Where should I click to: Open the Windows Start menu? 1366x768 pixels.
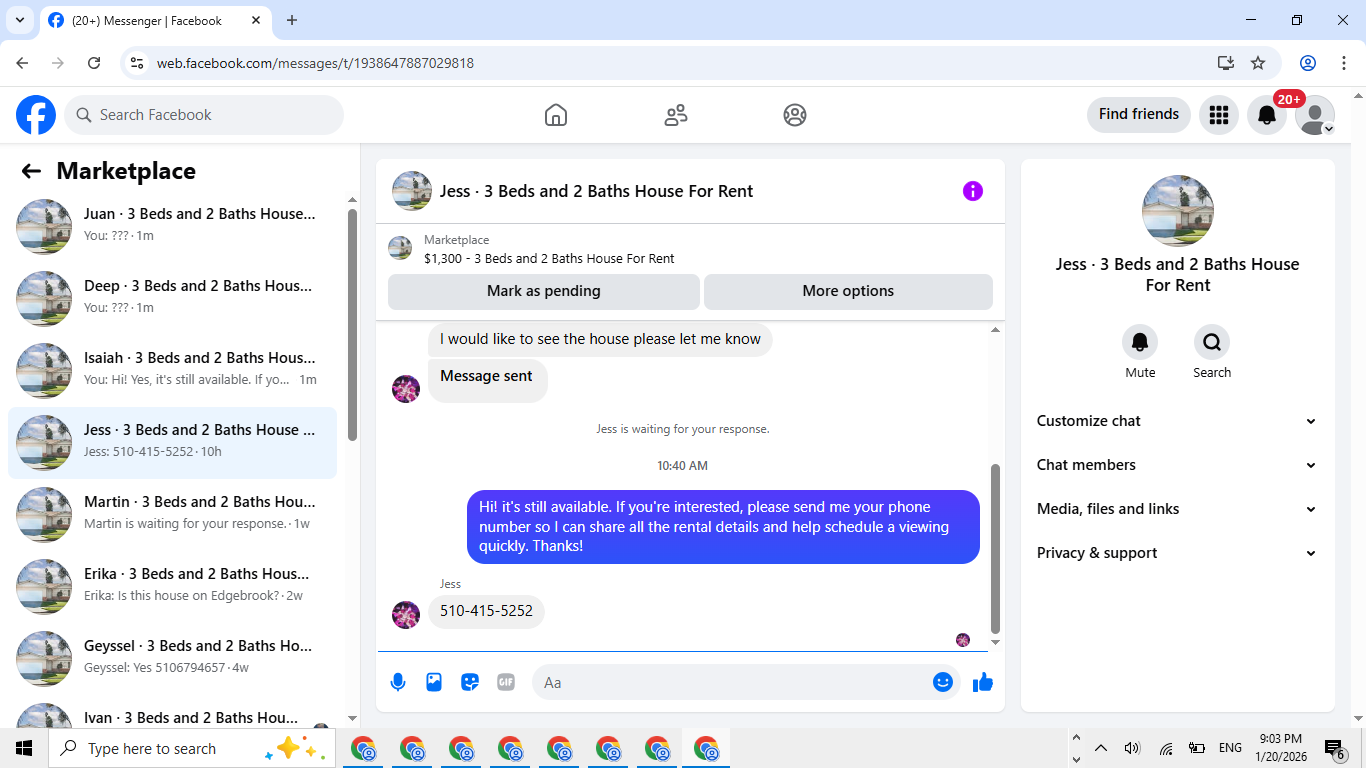point(24,748)
